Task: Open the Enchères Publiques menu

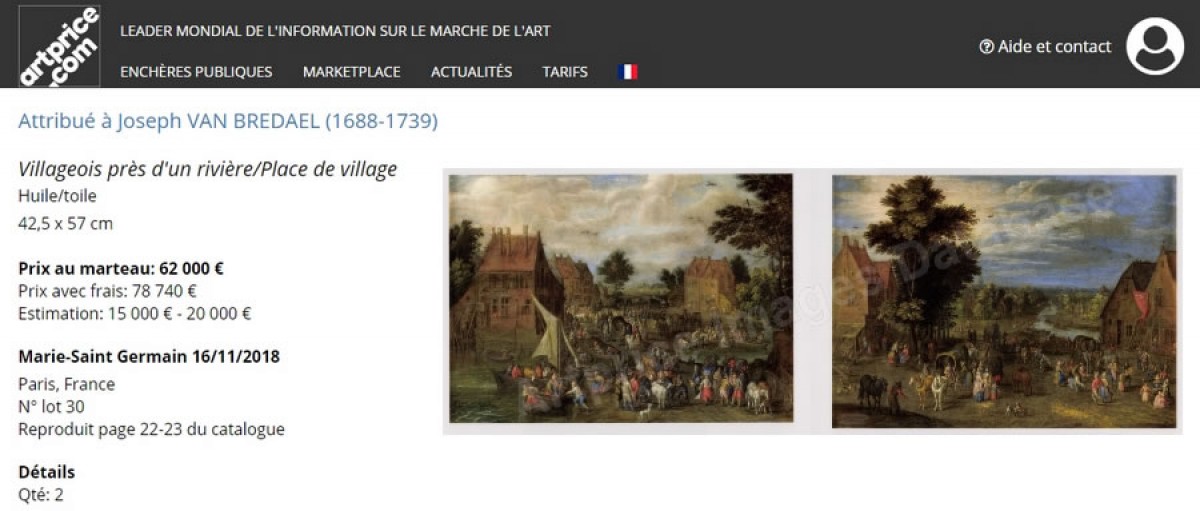Action: (x=196, y=72)
